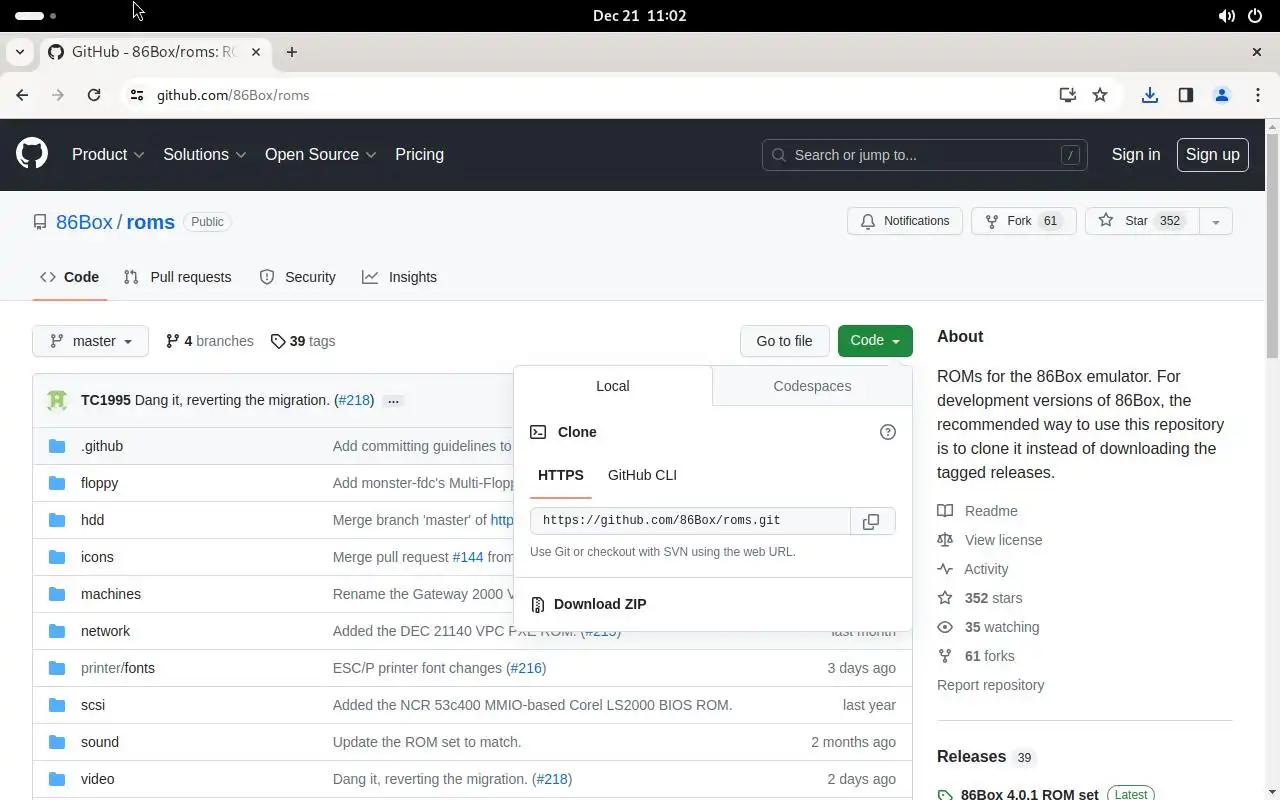This screenshot has height=800, width=1280.
Task: Click the Pricing link
Action: point(419,154)
